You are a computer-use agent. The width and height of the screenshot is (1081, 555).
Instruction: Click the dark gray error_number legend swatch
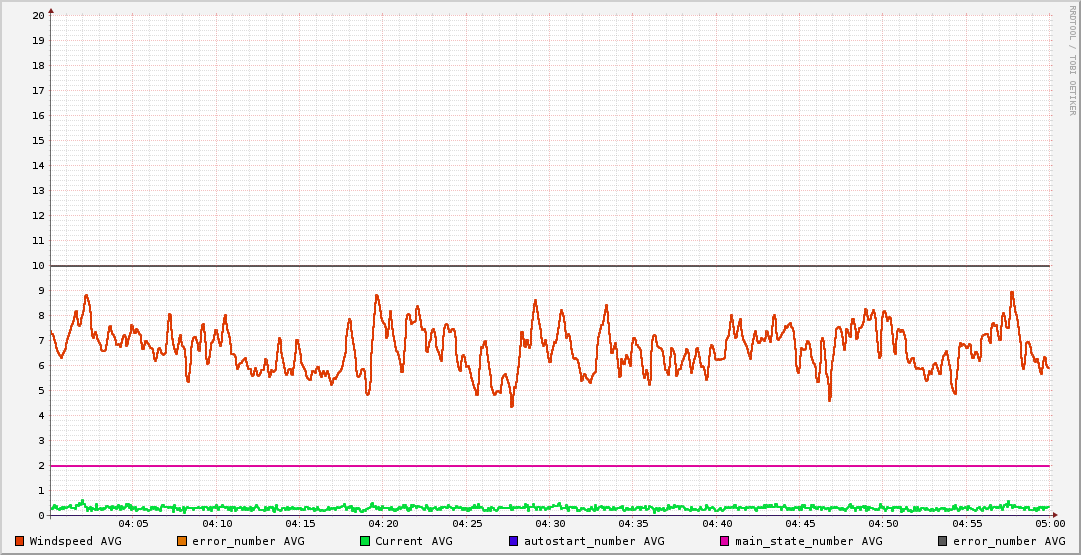(x=943, y=541)
